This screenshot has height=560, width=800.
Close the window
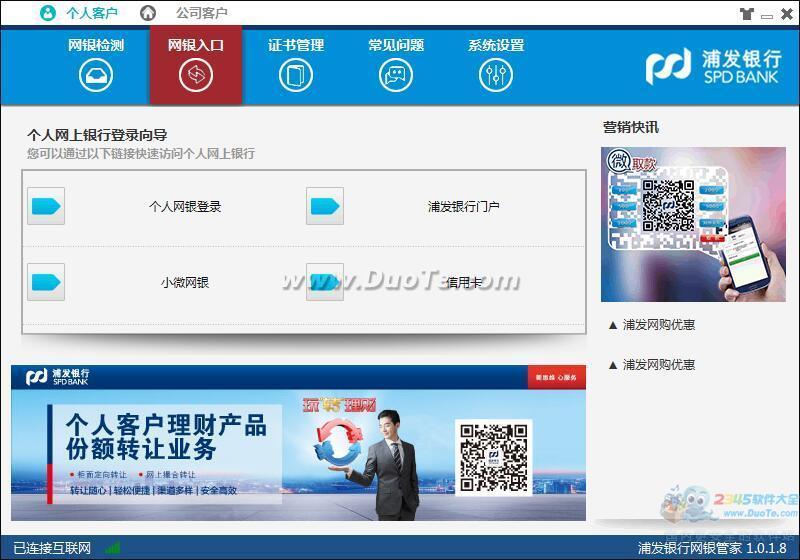tap(787, 14)
